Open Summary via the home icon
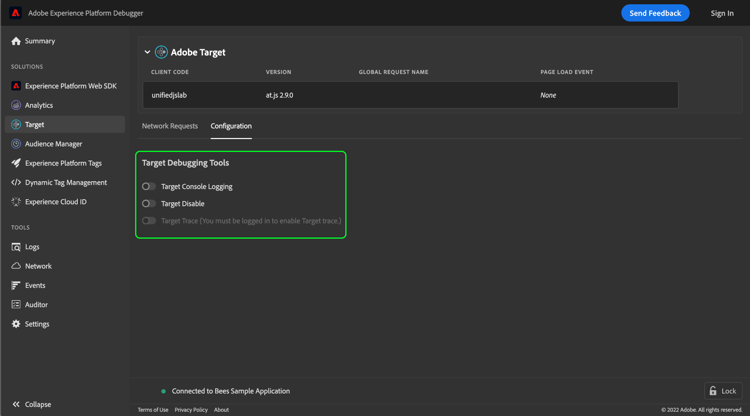 point(16,41)
